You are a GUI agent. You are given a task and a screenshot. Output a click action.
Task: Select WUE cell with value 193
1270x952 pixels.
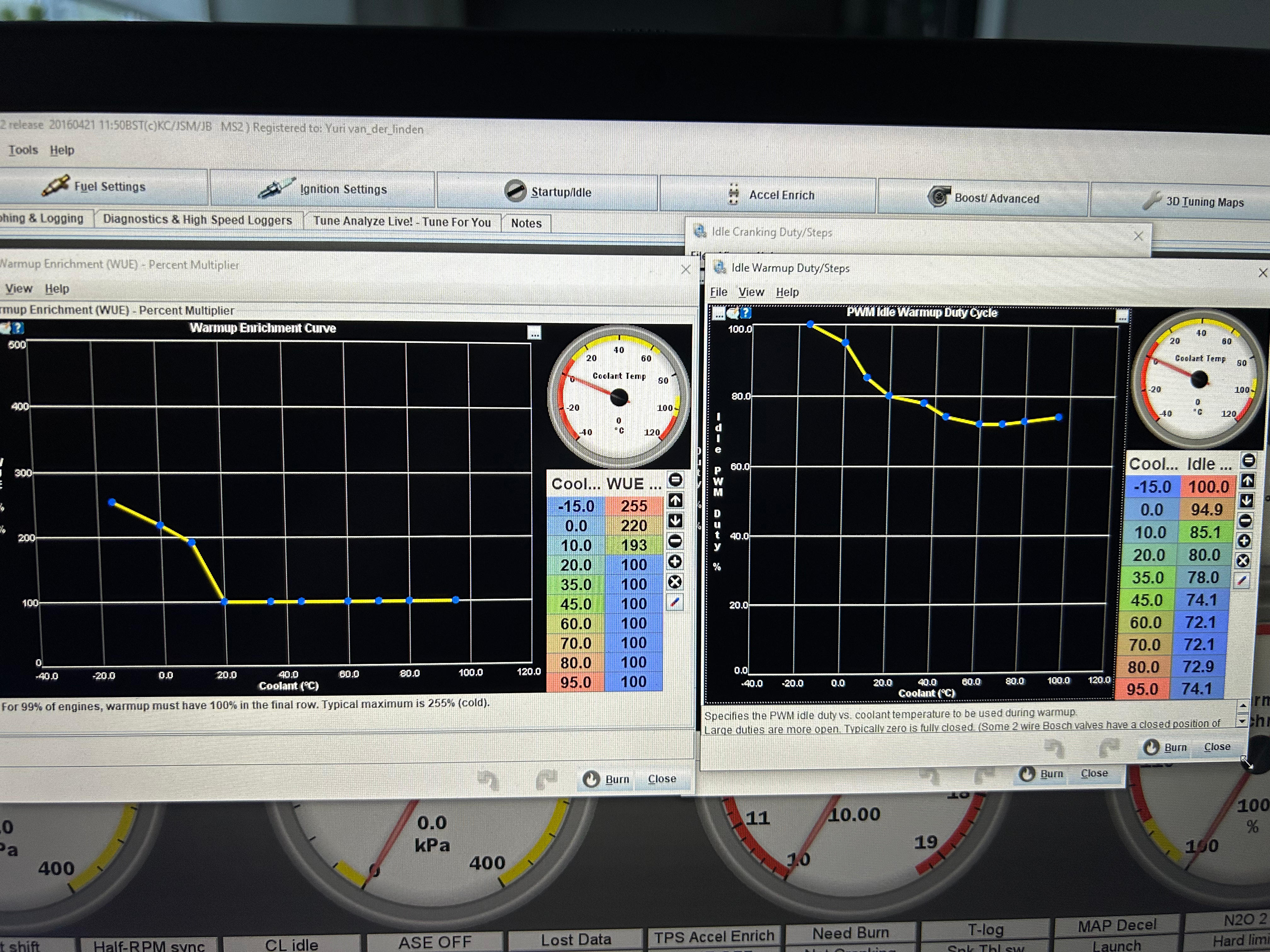[634, 545]
